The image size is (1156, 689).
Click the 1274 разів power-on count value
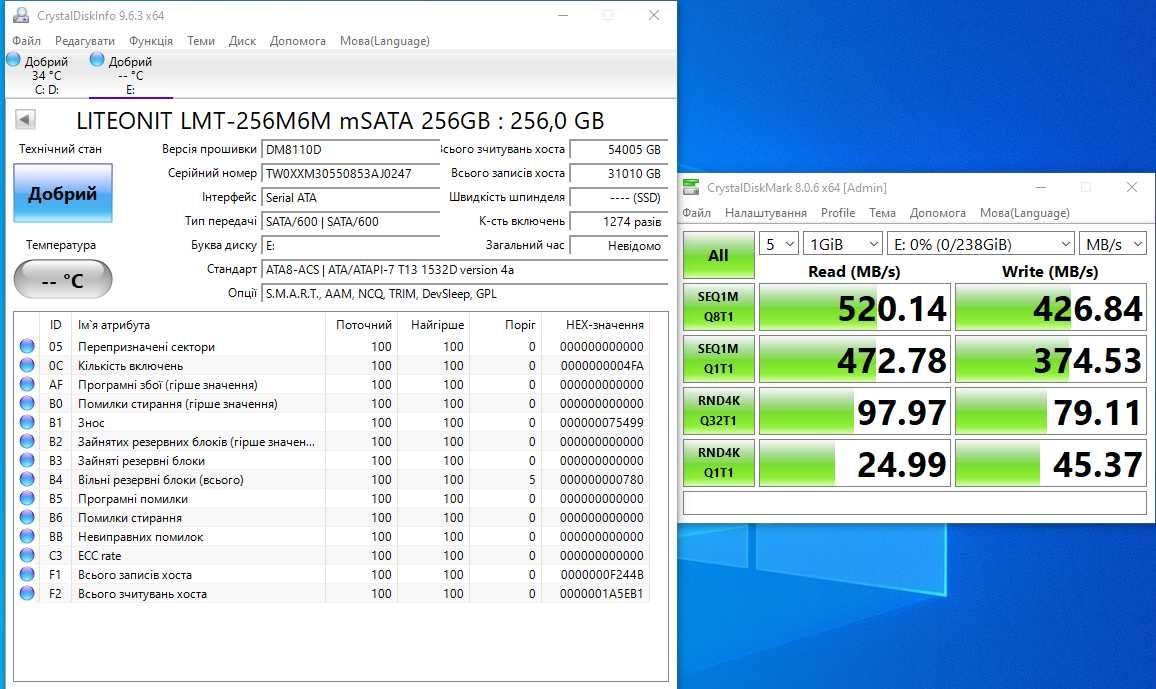pos(619,222)
